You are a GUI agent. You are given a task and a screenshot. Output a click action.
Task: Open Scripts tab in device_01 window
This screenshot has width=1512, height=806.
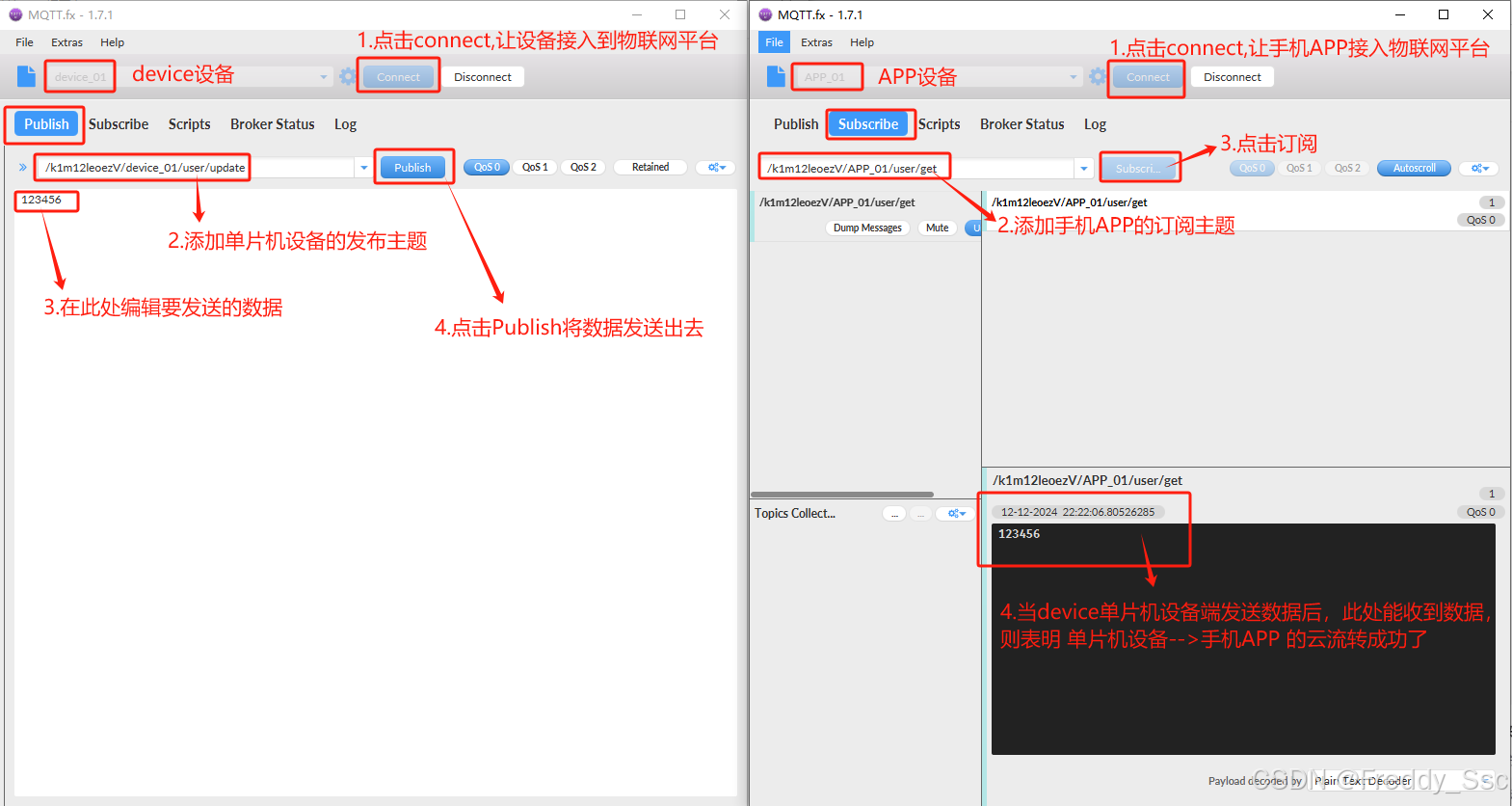coord(189,124)
